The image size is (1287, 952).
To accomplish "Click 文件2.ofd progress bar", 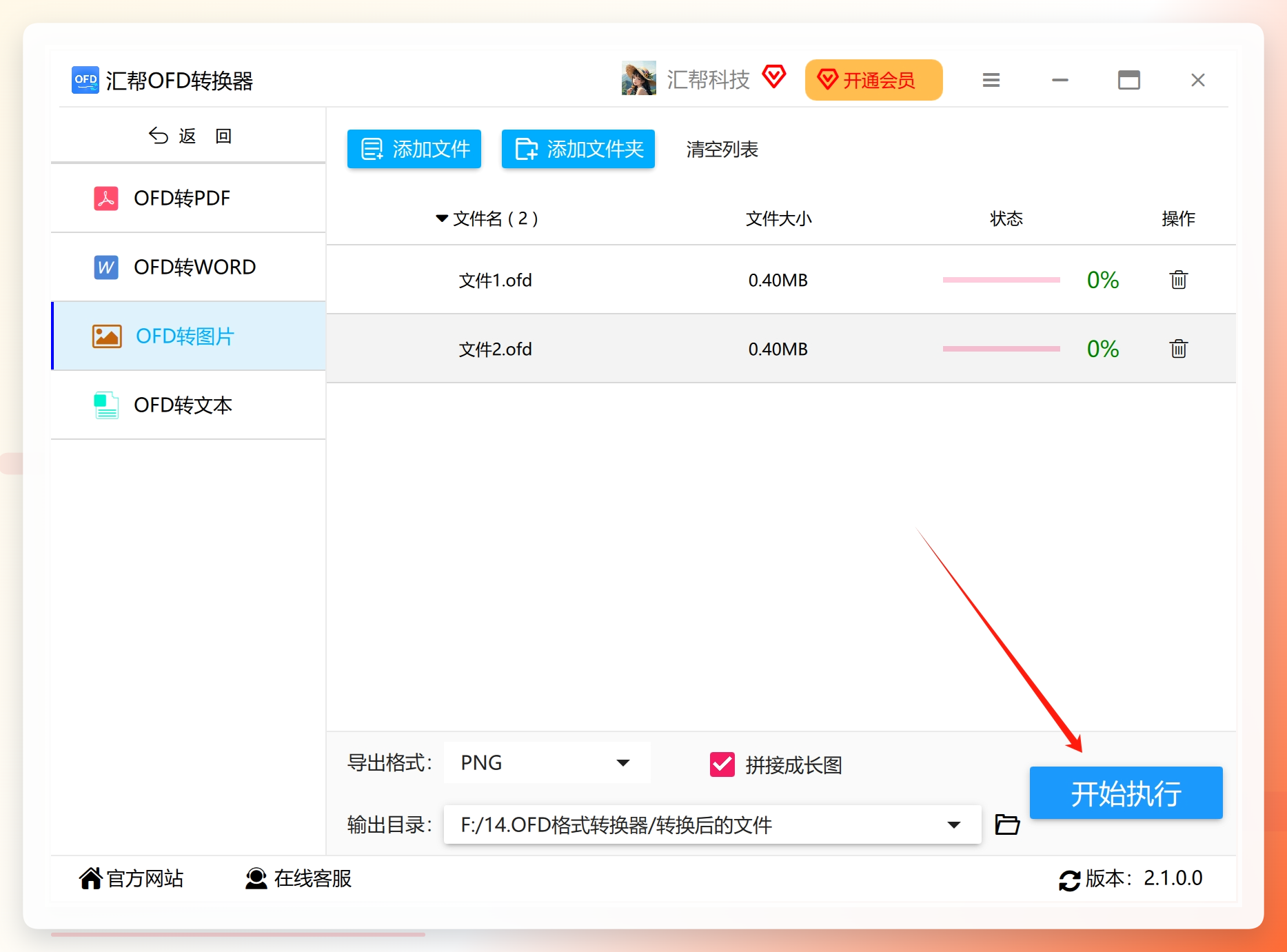I will click(1002, 349).
